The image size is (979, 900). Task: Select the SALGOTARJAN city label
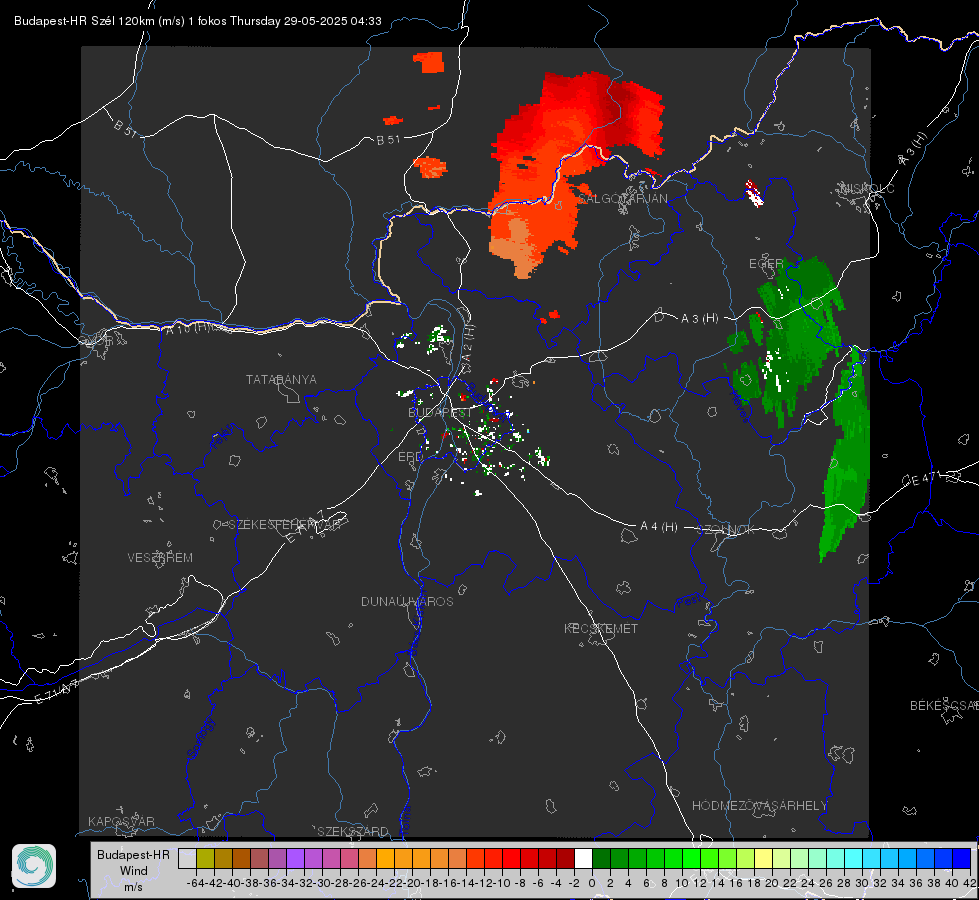(622, 199)
